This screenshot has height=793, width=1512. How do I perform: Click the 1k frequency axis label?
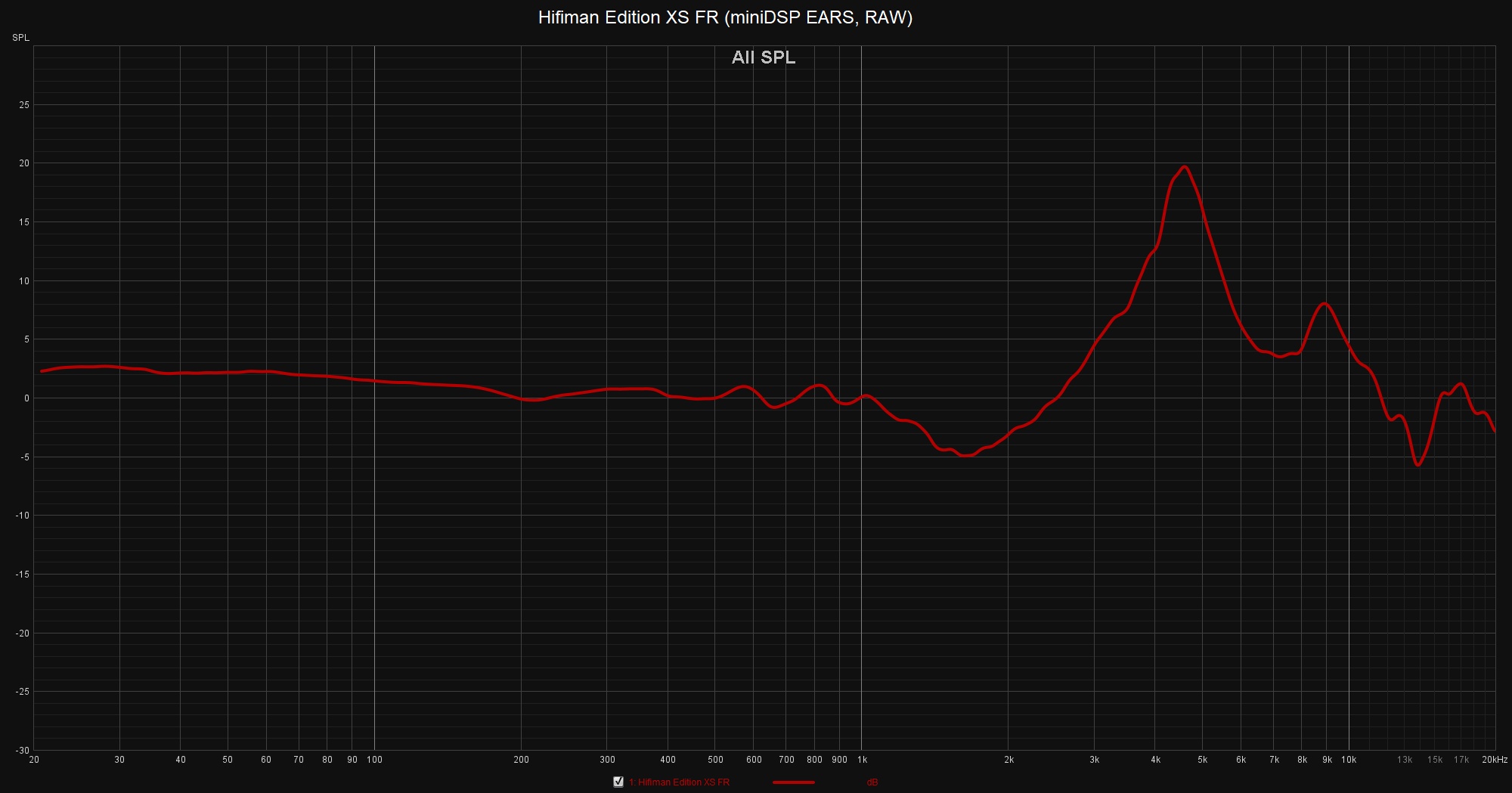tap(861, 760)
